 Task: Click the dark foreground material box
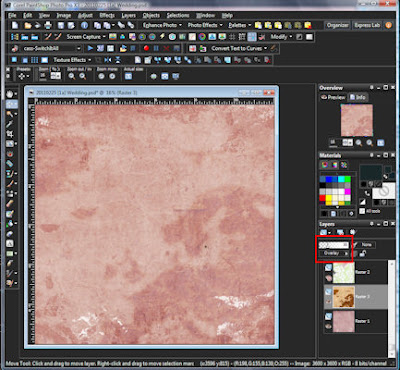(x=370, y=172)
